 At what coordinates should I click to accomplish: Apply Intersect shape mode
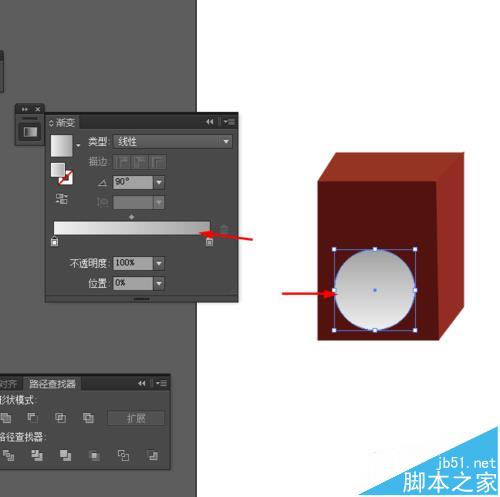coord(60,418)
